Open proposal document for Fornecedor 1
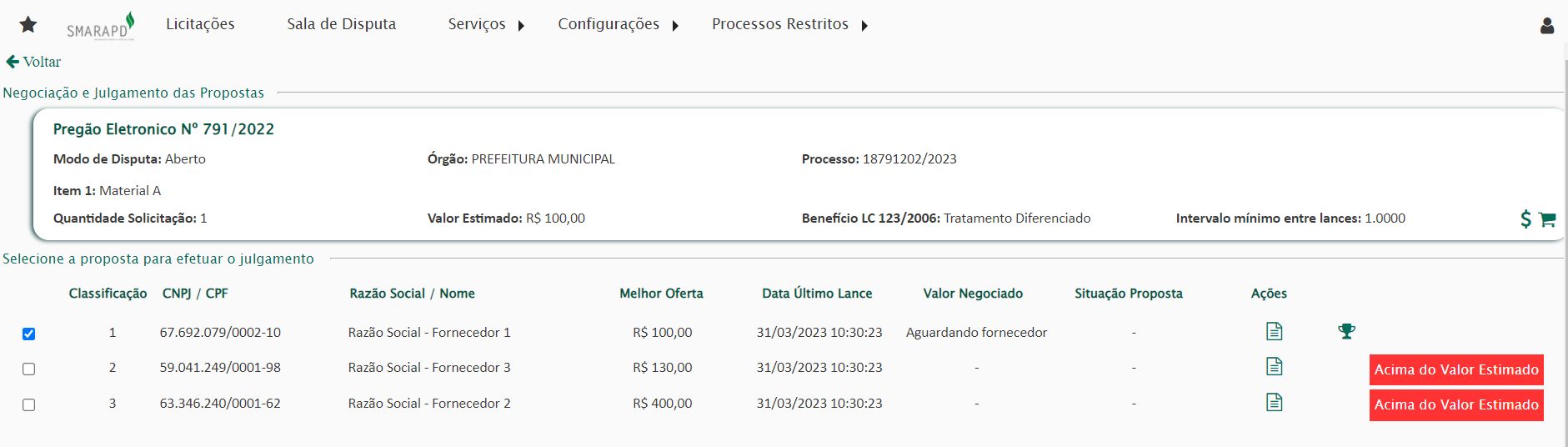Screen dimensions: 1568x447 tap(1274, 332)
